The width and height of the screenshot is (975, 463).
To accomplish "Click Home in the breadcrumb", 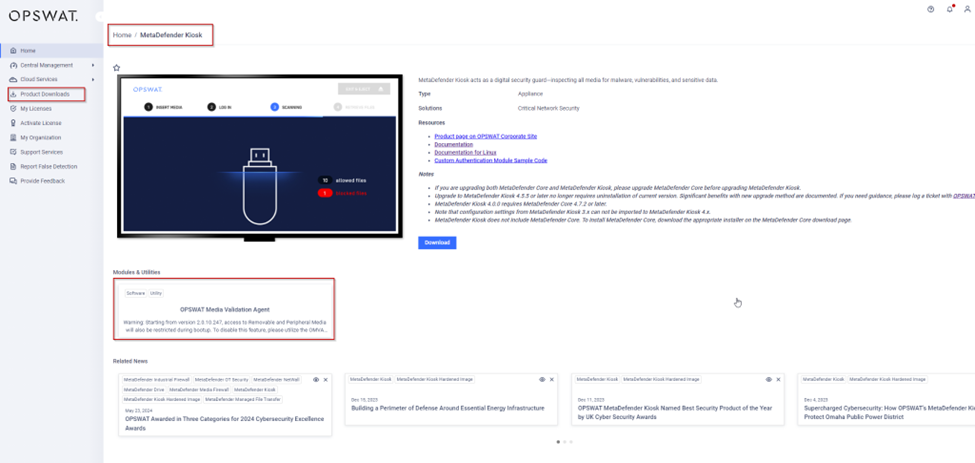I will tap(122, 35).
